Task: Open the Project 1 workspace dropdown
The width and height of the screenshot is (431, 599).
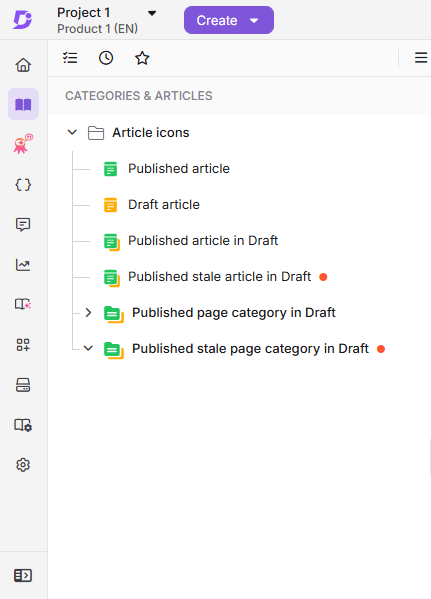Action: coord(107,20)
